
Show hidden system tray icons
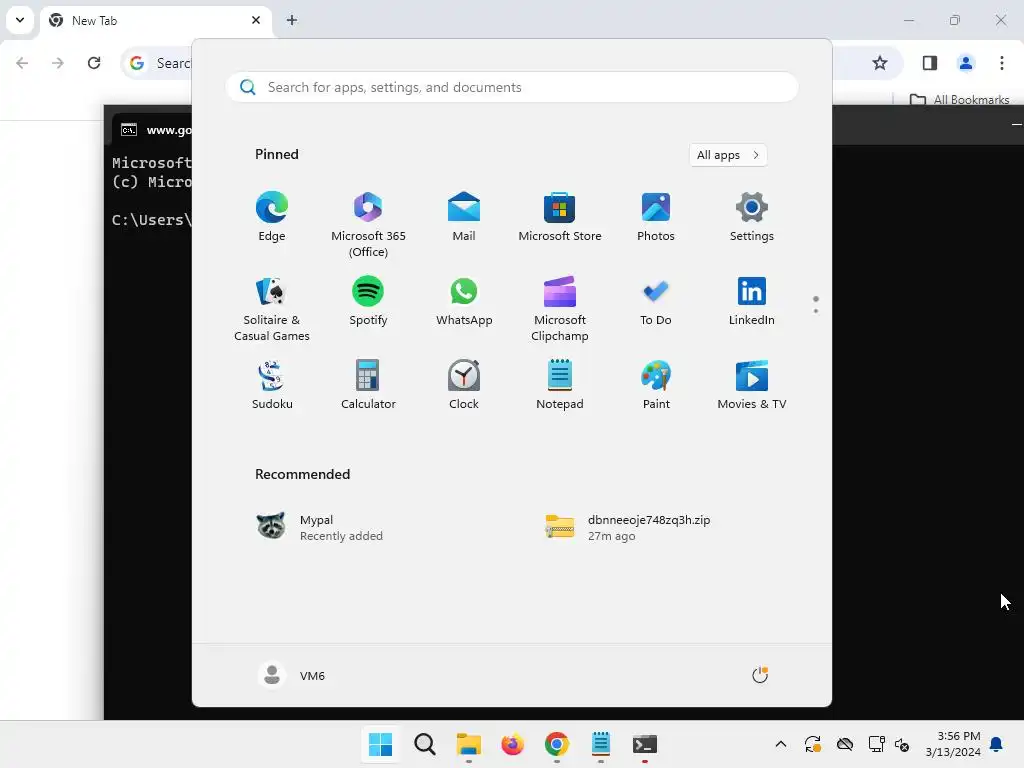click(780, 744)
